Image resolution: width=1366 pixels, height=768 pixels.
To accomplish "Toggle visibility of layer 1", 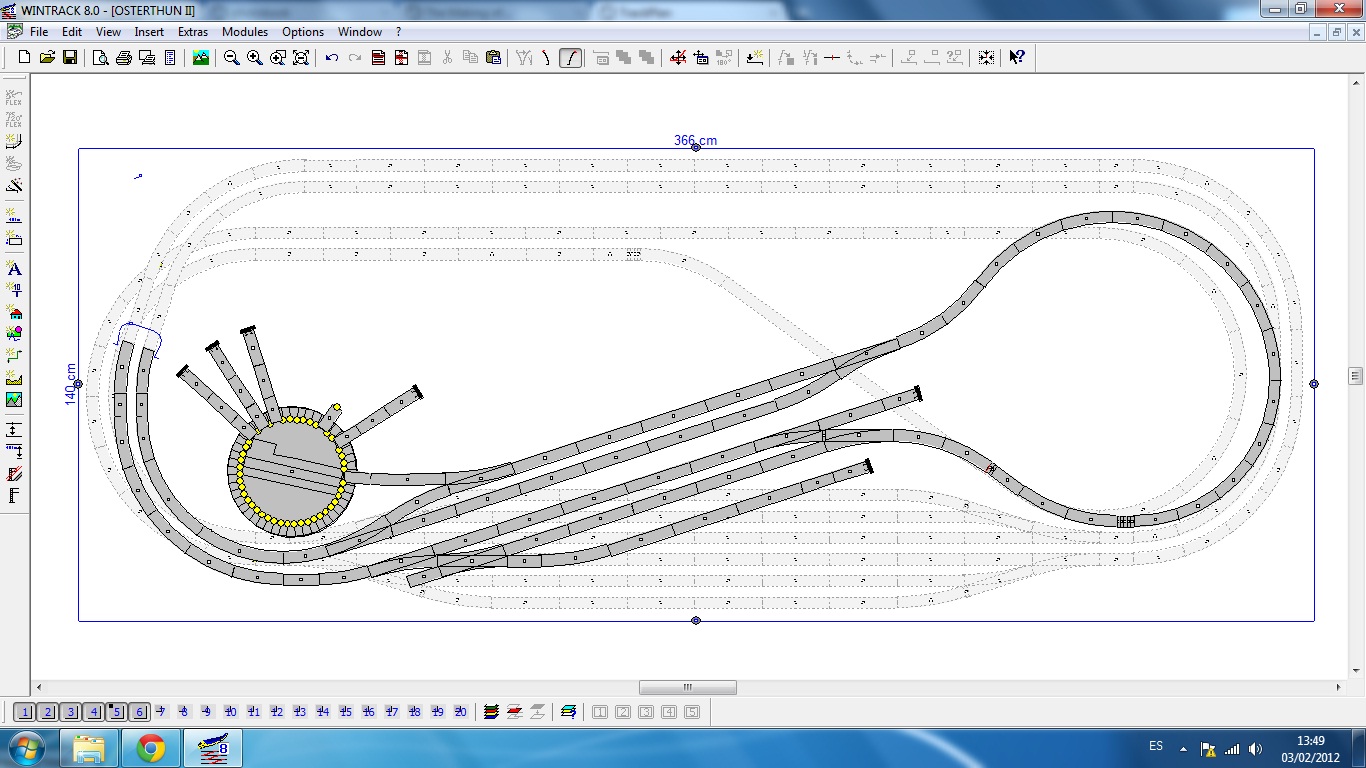I will click(24, 712).
